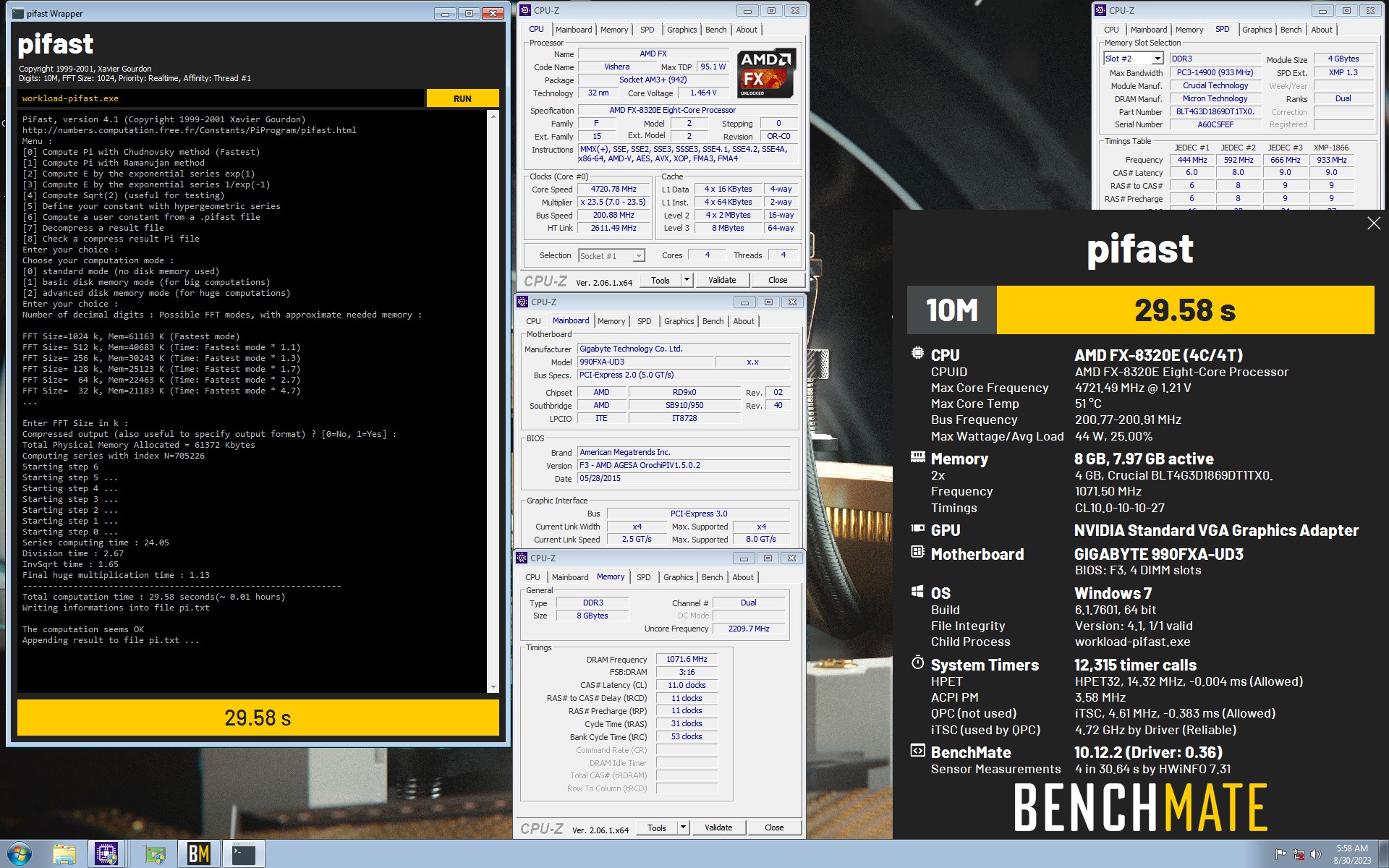
Task: Click pifast Wrapper title bar icon
Action: click(18, 13)
